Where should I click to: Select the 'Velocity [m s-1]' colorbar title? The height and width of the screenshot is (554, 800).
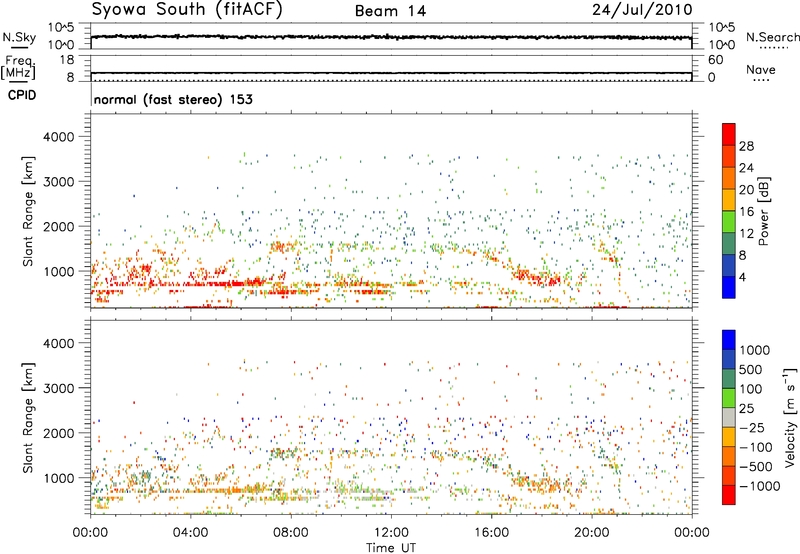point(790,417)
